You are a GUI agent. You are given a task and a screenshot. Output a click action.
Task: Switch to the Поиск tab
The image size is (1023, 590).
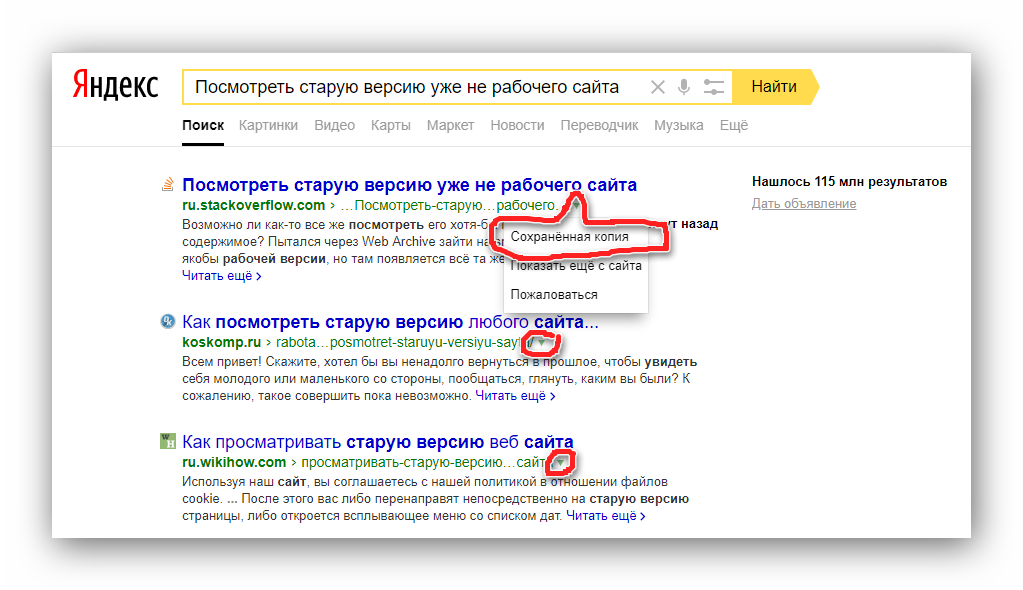click(203, 125)
